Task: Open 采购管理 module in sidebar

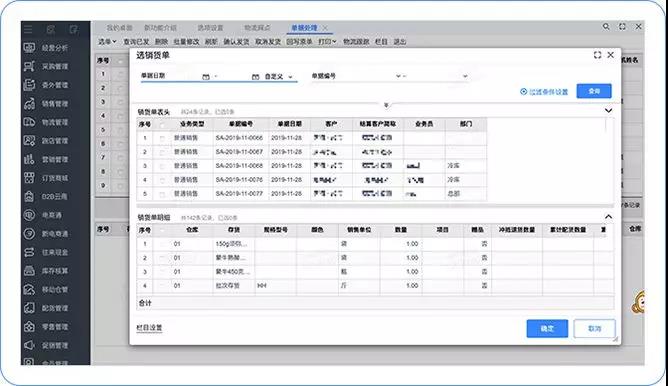Action: tap(46, 66)
